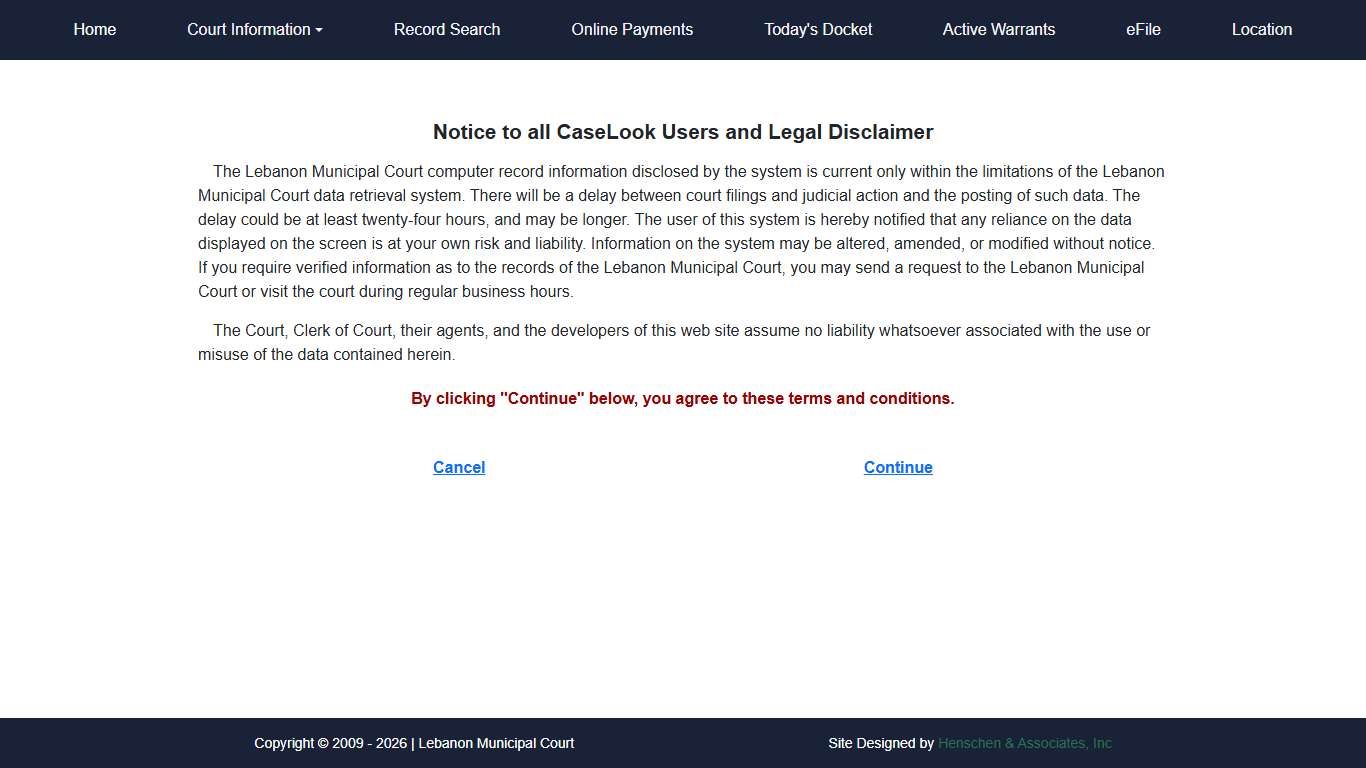Viewport: 1366px width, 768px height.
Task: Click Continue to accept the terms
Action: (x=898, y=467)
